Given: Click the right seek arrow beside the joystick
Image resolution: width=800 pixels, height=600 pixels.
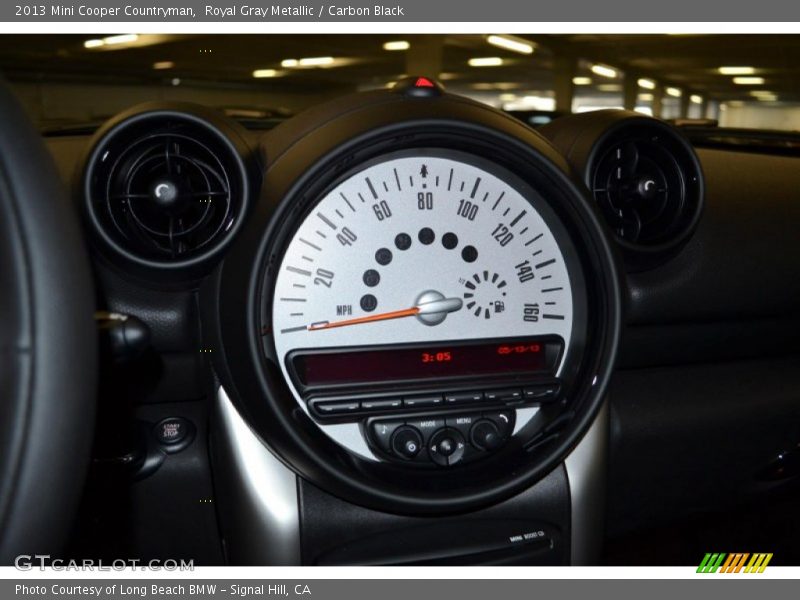Looking at the screenshot, I should point(461,448).
